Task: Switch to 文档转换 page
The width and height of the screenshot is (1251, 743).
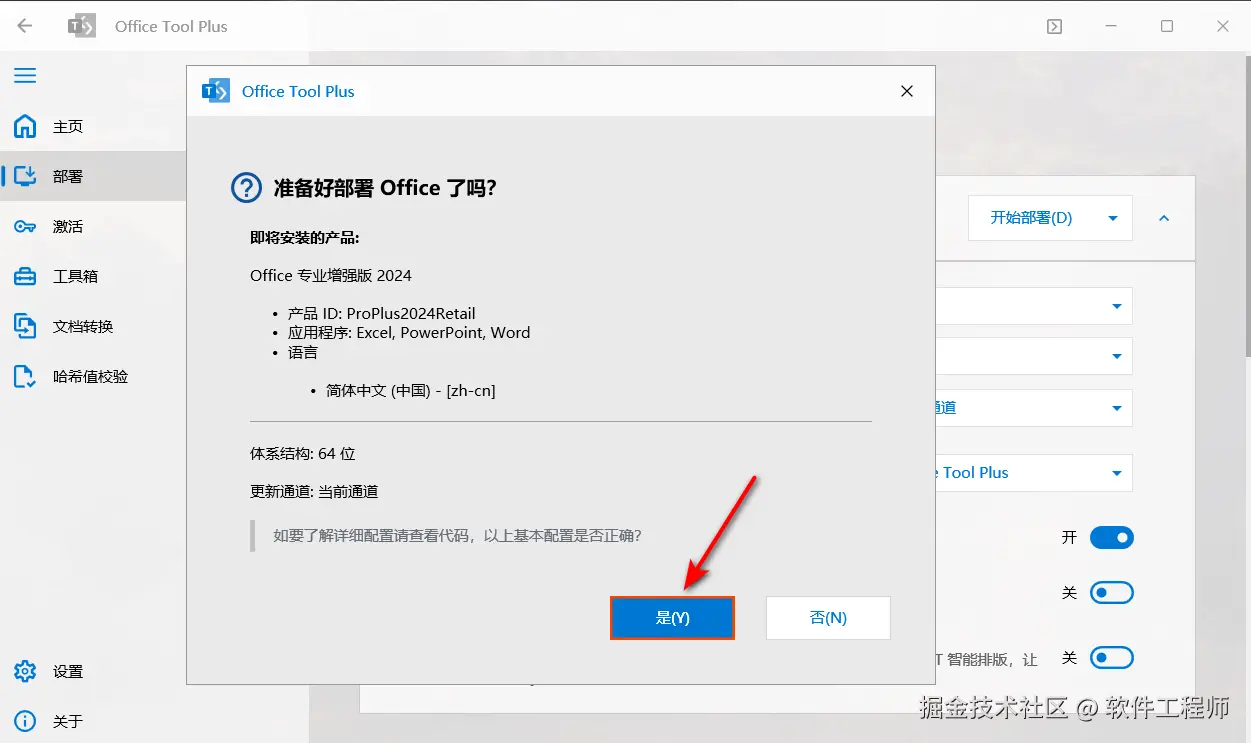Action: tap(93, 326)
